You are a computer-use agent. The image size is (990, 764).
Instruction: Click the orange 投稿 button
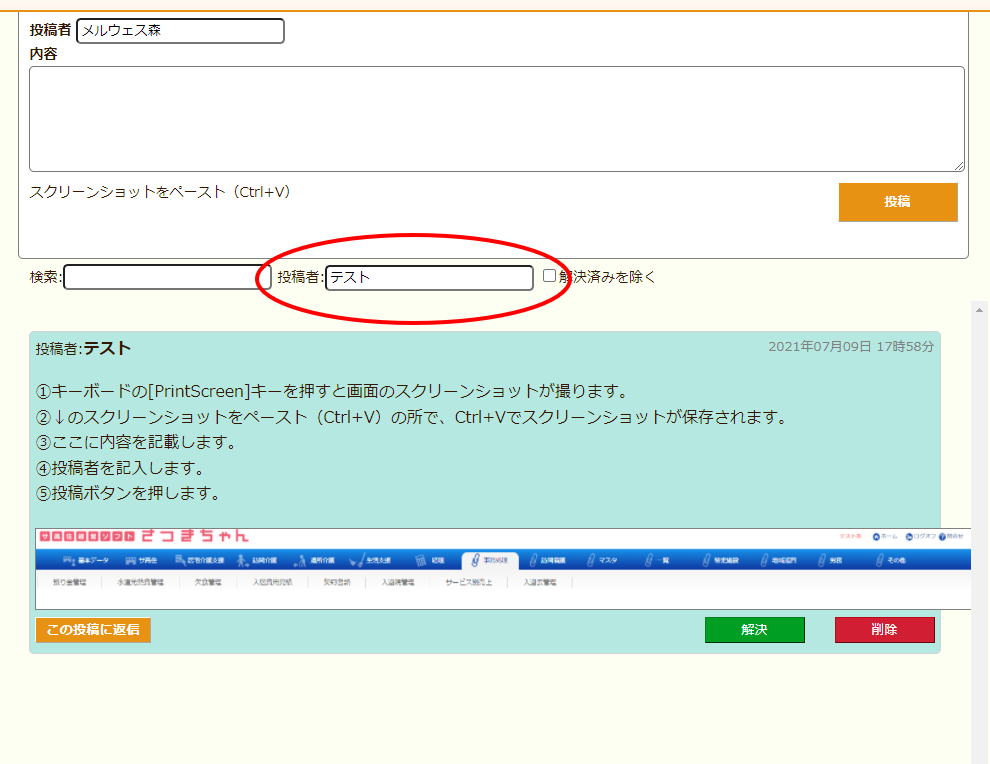[897, 202]
